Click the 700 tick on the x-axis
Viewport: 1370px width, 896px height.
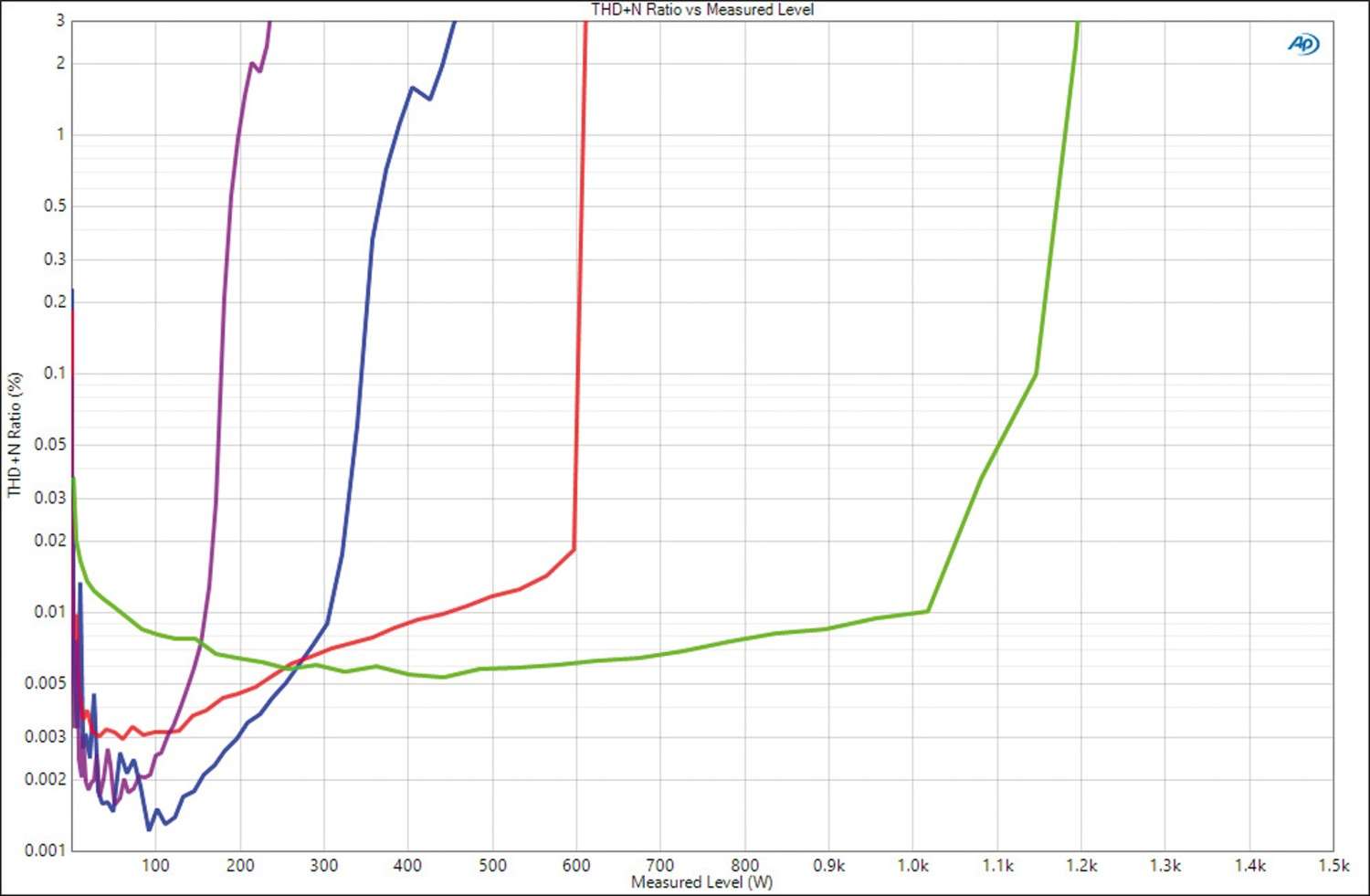(660, 865)
